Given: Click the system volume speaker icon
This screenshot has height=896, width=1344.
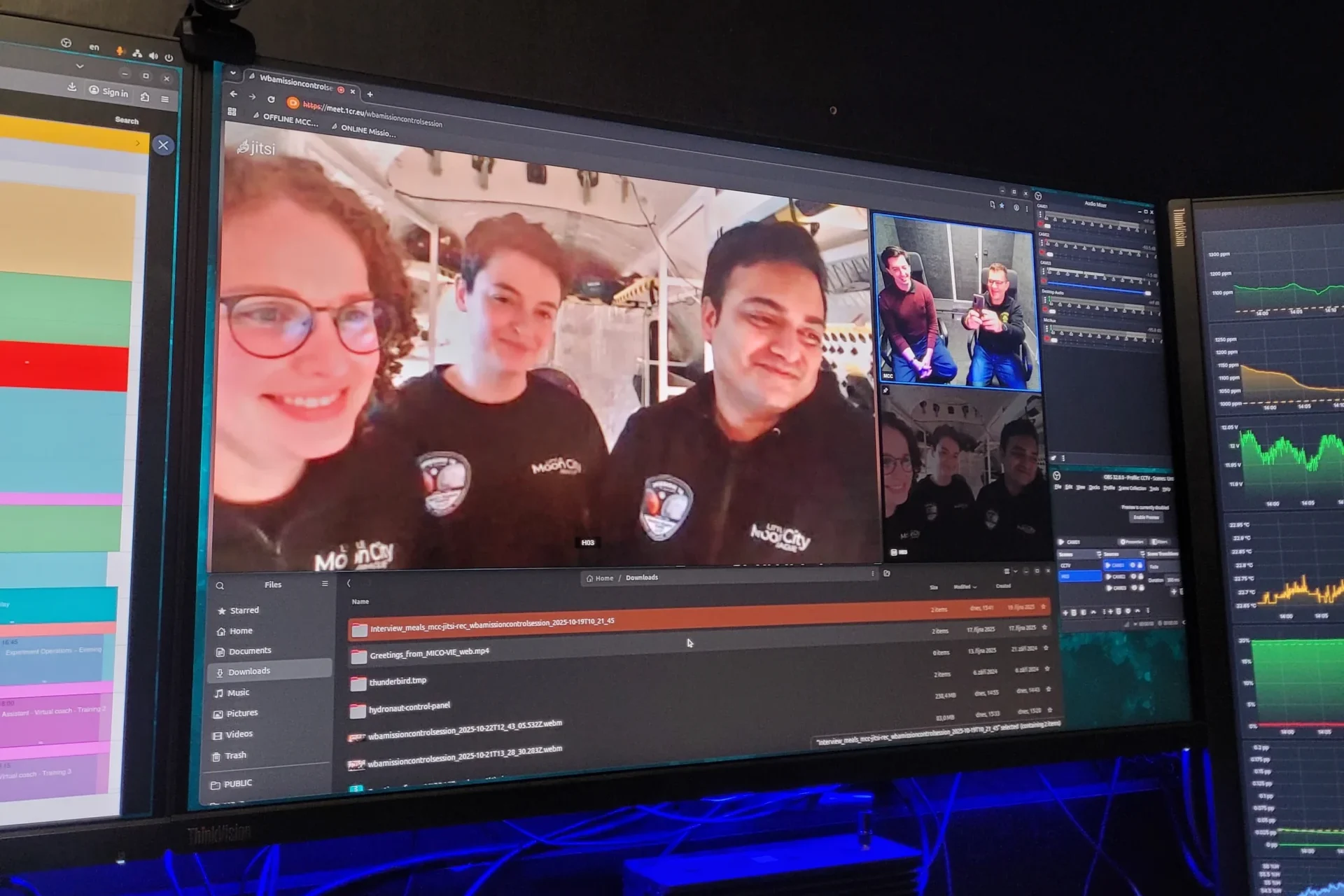Looking at the screenshot, I should click(x=153, y=55).
